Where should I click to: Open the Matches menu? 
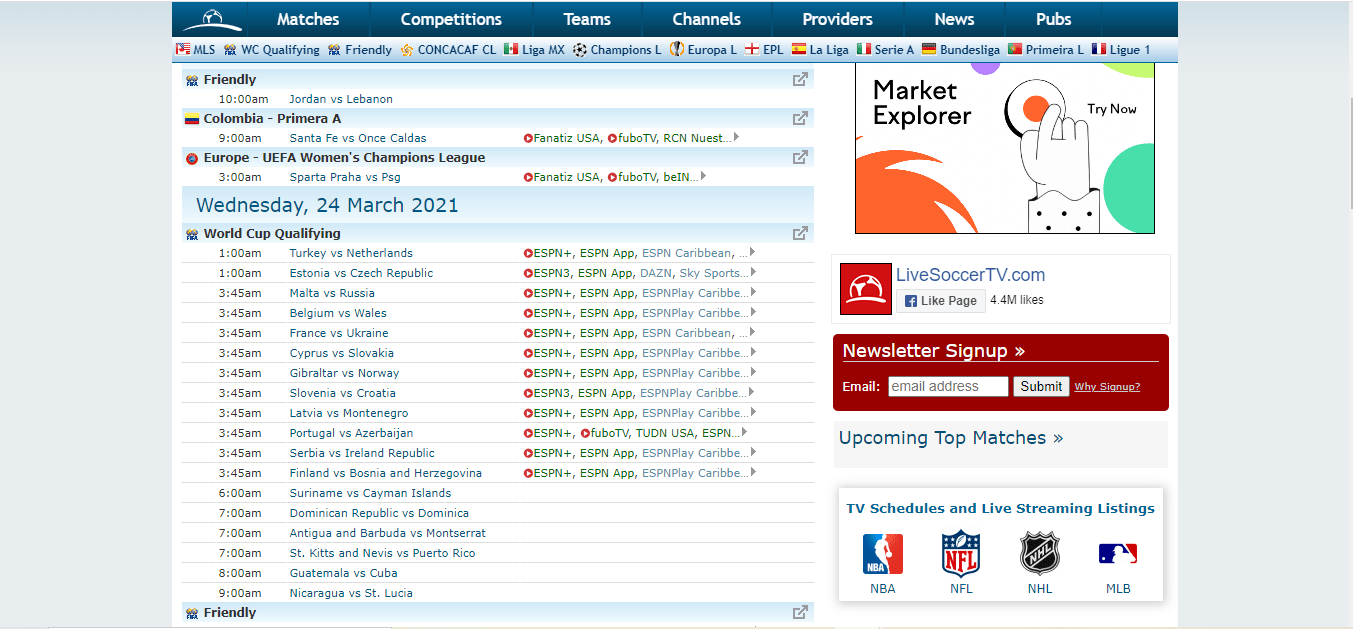tap(308, 19)
